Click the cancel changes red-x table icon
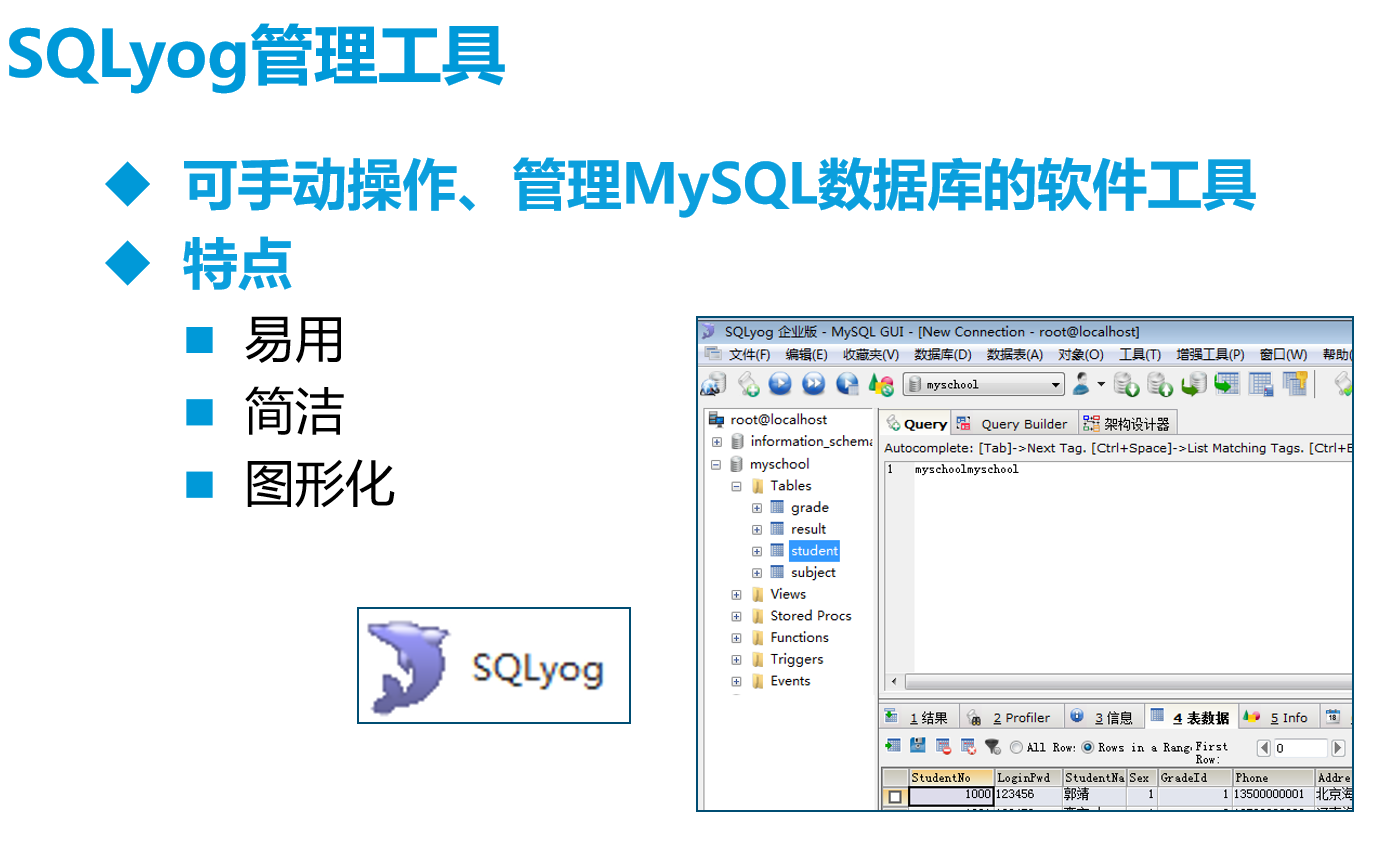 pos(968,746)
